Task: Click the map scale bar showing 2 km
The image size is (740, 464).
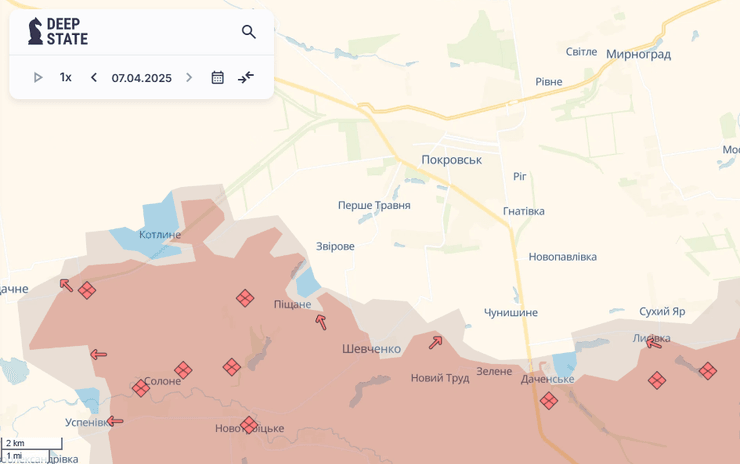Action: point(31,443)
